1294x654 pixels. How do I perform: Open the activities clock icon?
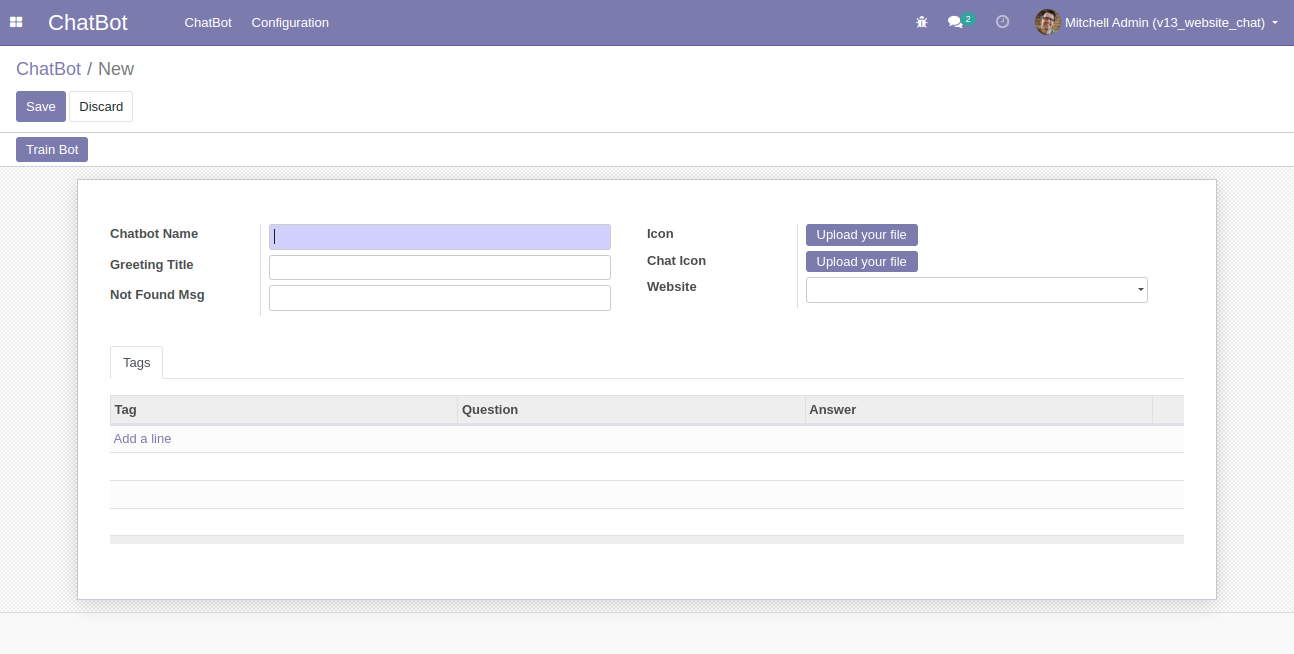pos(1002,22)
